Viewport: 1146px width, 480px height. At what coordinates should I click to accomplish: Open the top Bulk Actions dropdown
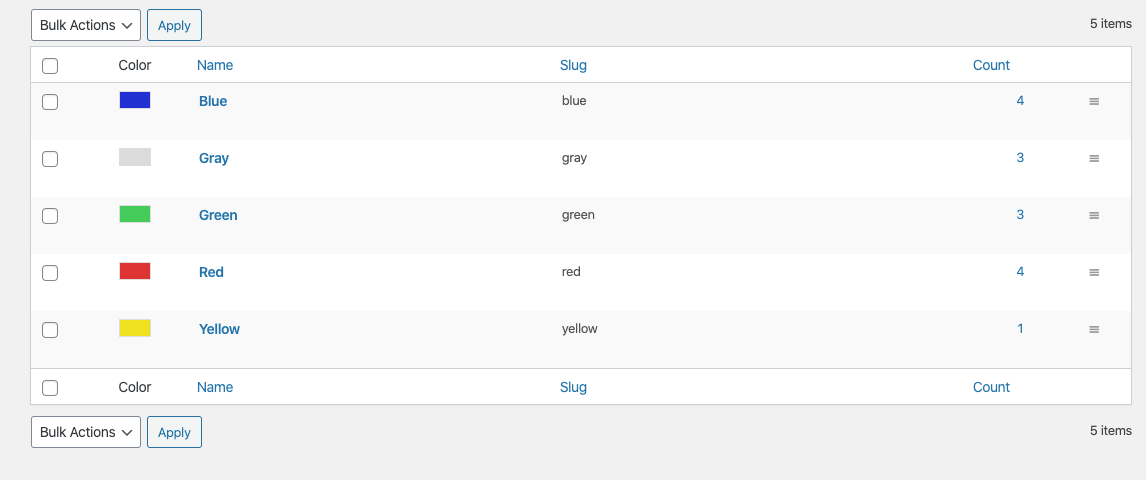point(86,25)
